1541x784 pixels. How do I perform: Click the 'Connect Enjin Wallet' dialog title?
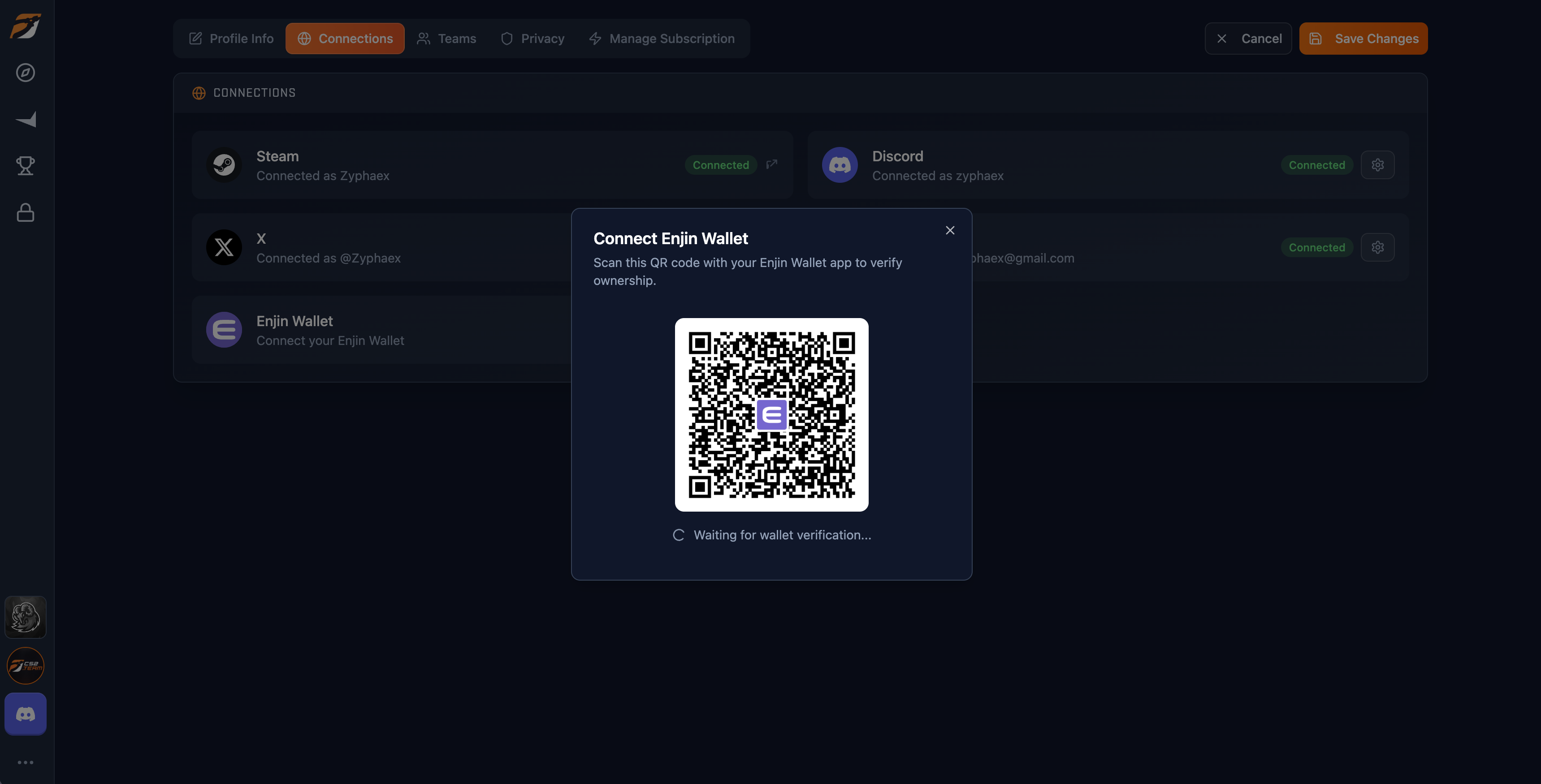[671, 239]
